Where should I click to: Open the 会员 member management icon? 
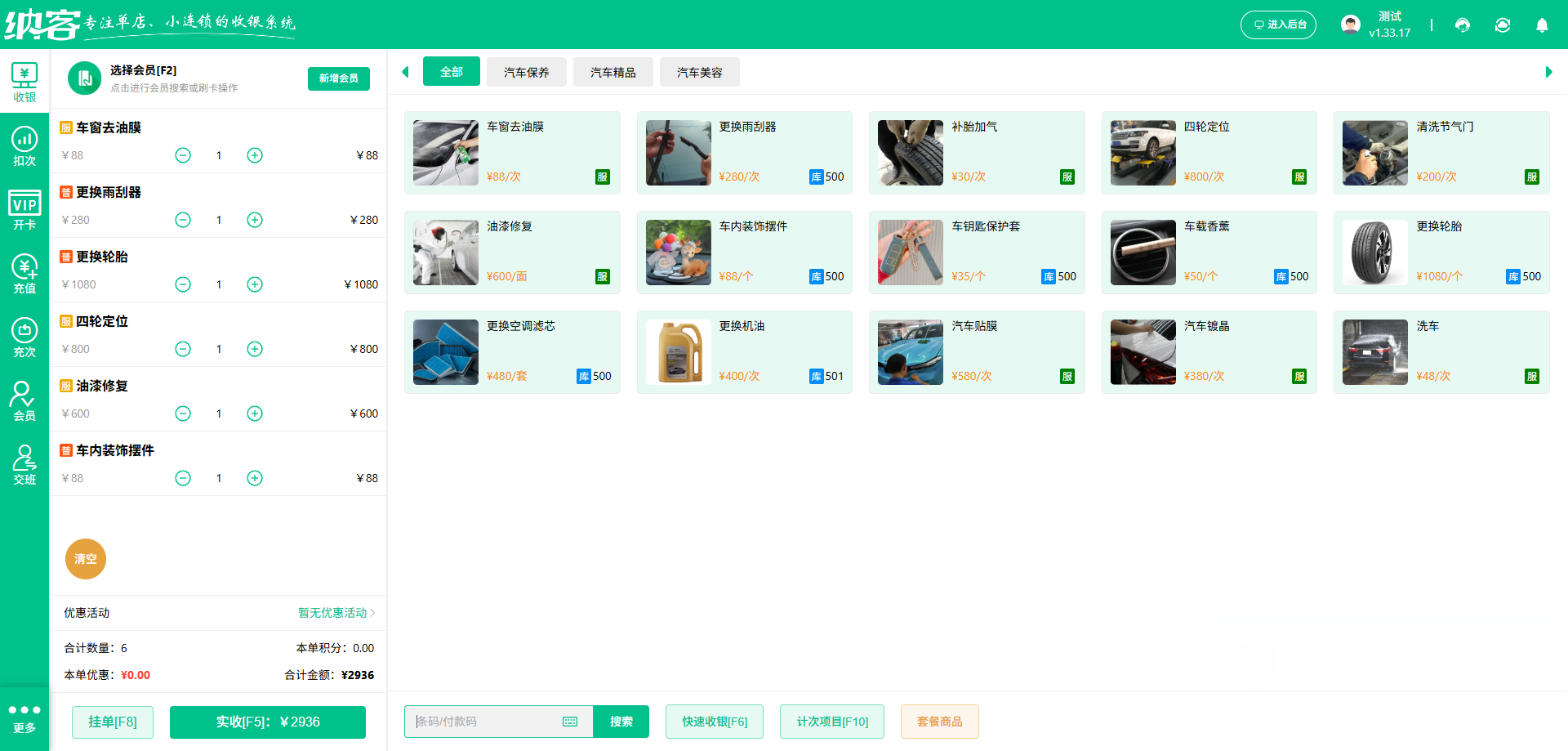(24, 400)
